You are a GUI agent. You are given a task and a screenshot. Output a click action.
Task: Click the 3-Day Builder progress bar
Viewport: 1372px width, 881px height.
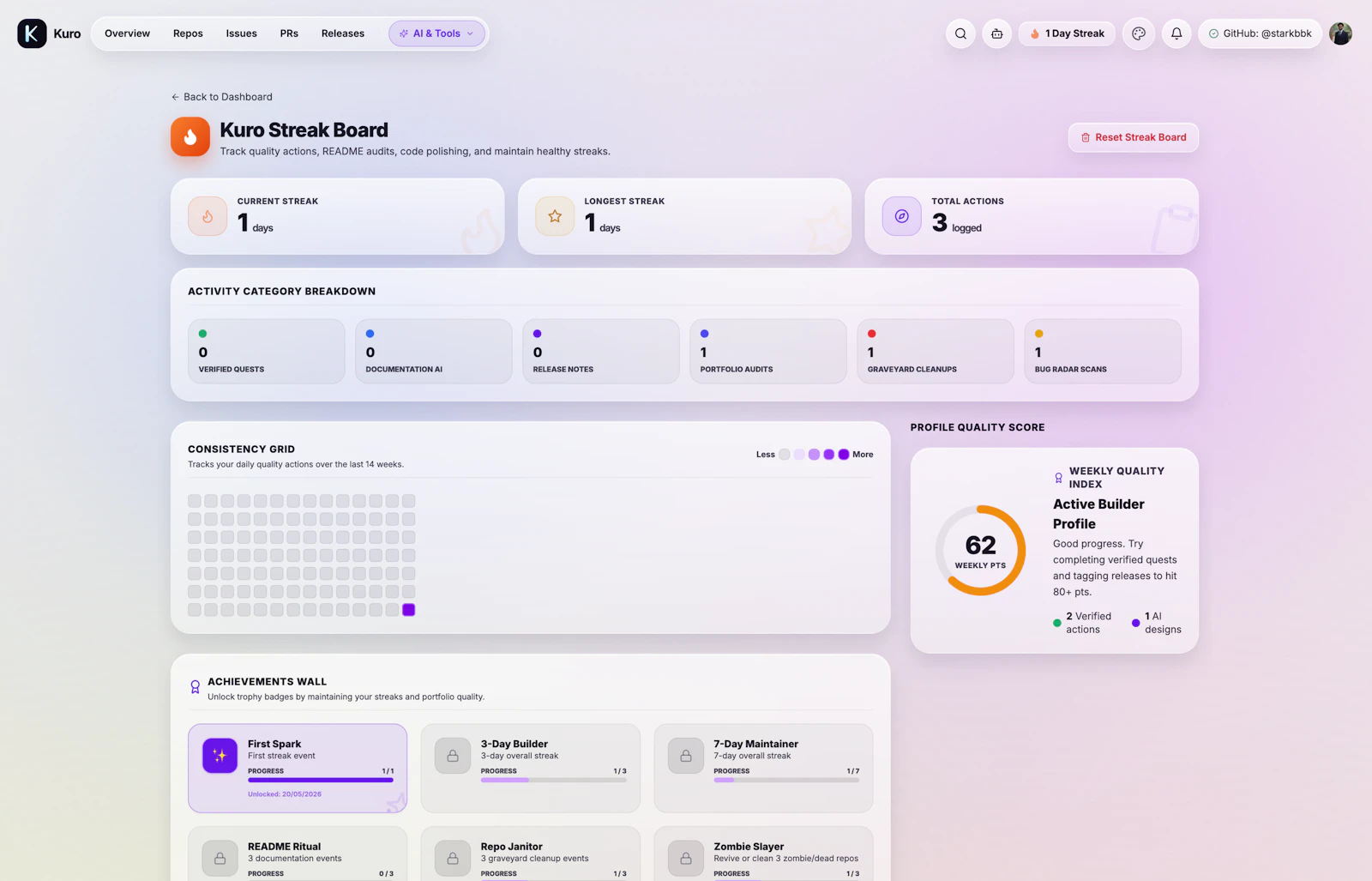(x=554, y=780)
